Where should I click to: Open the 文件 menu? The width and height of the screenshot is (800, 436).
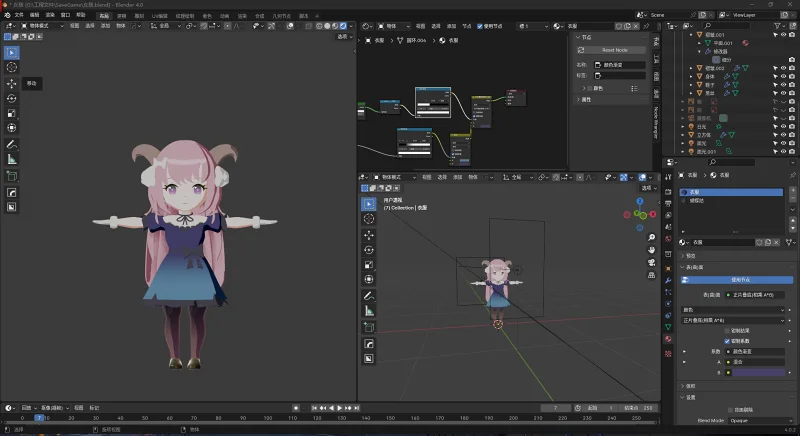(19, 15)
